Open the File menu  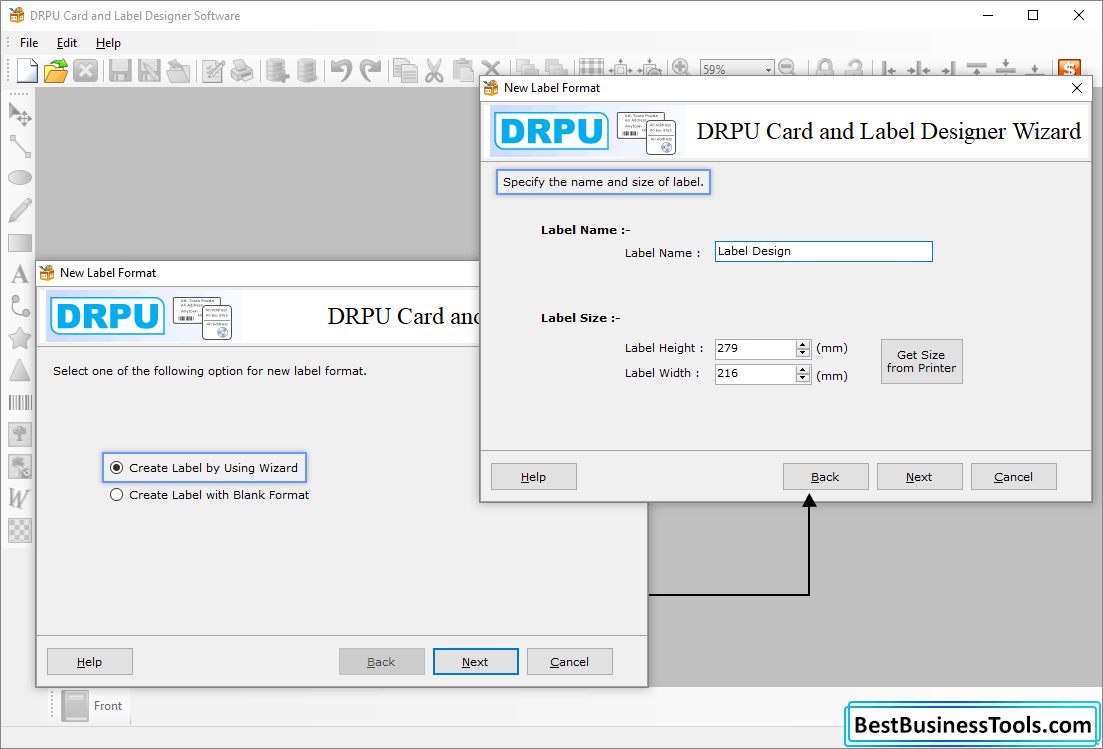click(29, 43)
